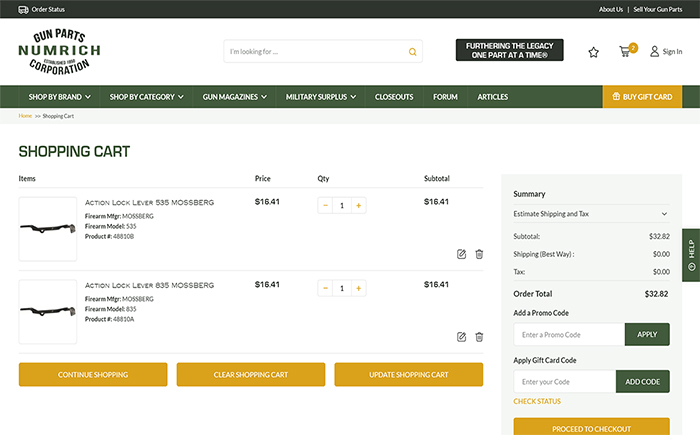Image resolution: width=700 pixels, height=435 pixels.
Task: Decrease quantity of the 535 Mossberg lever
Action: [325, 205]
